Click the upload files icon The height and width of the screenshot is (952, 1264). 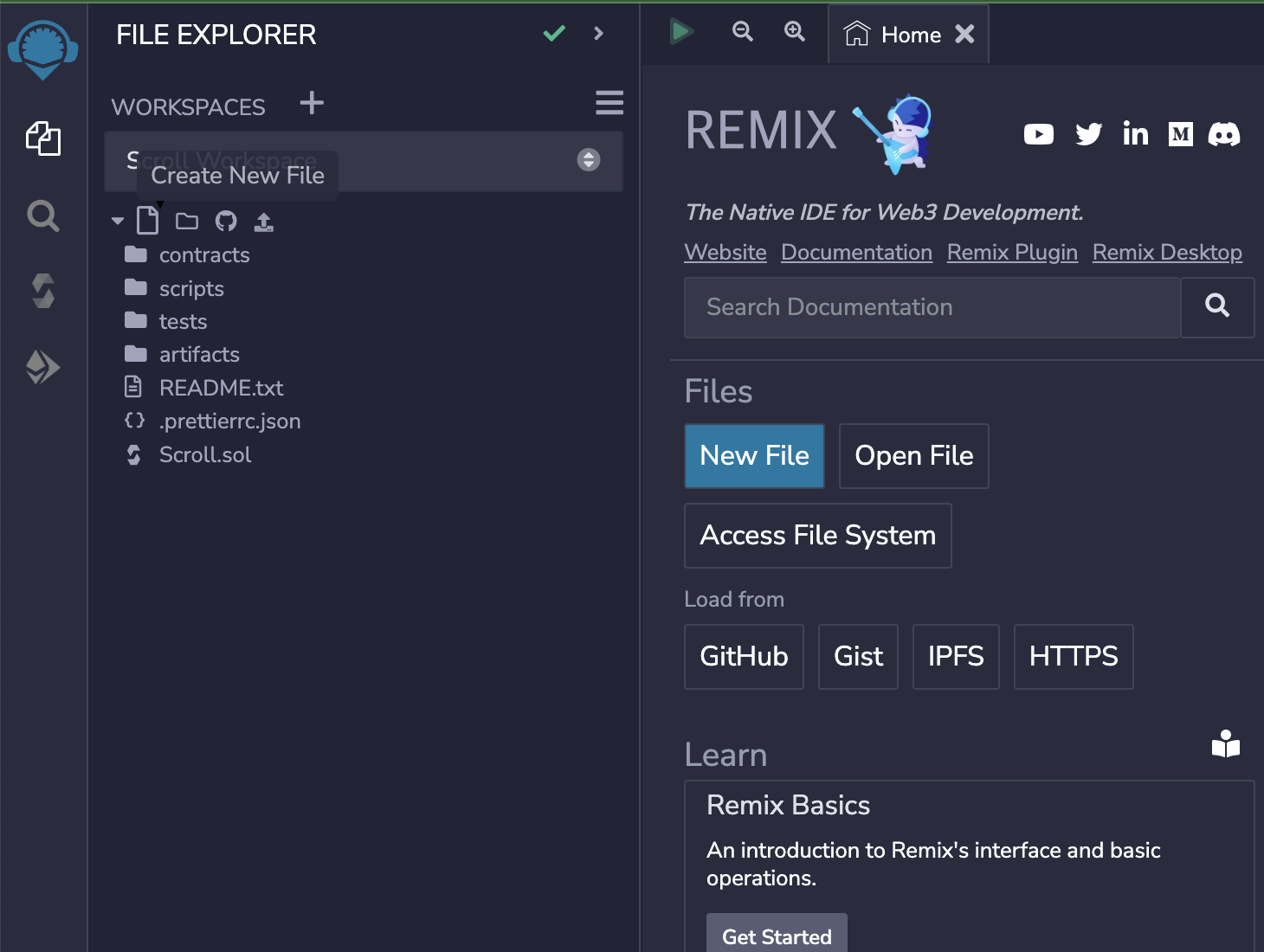coord(264,222)
